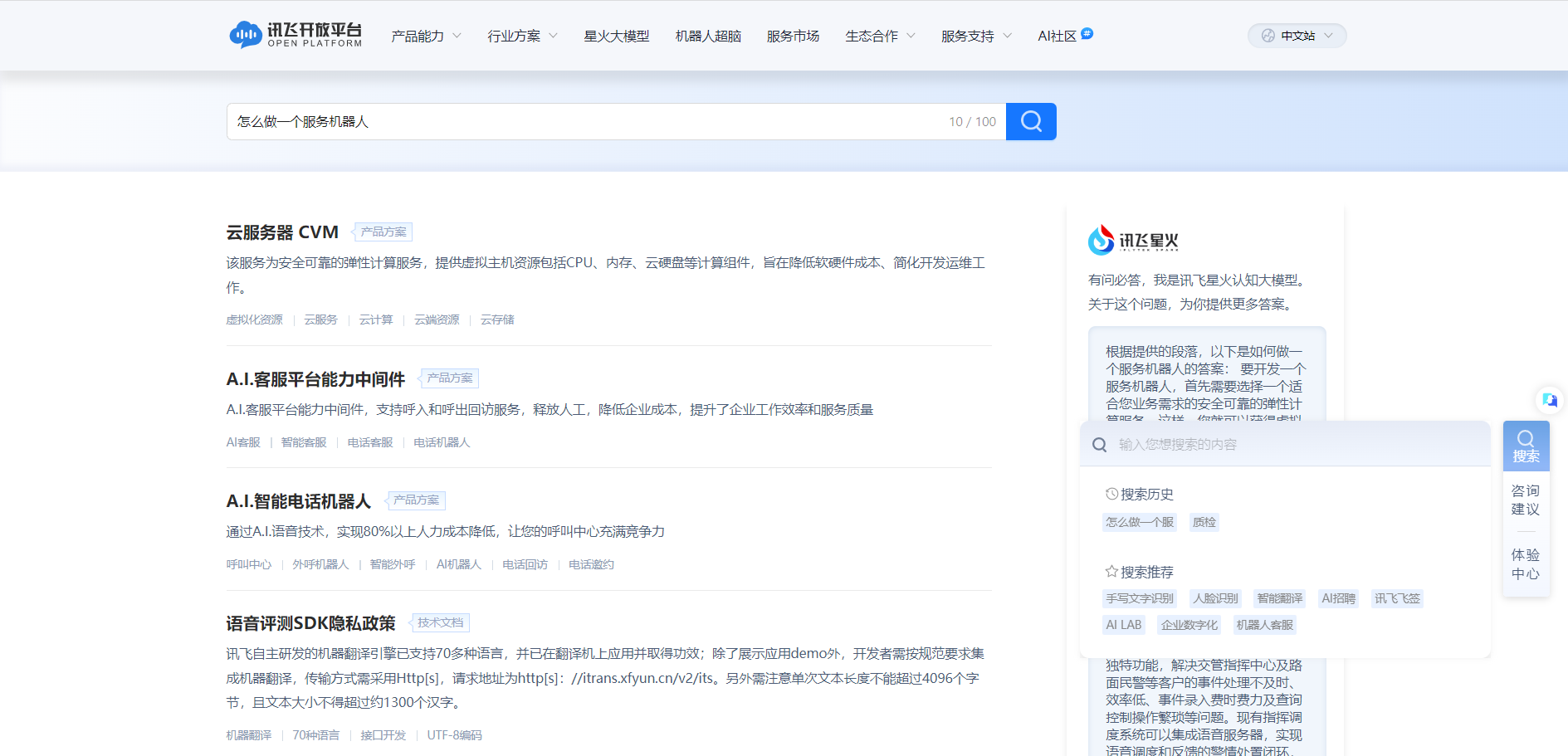Click the 技术文档 badge next to 语音评测SDK隐私政策
This screenshot has width=1568, height=756.
pyautogui.click(x=440, y=622)
